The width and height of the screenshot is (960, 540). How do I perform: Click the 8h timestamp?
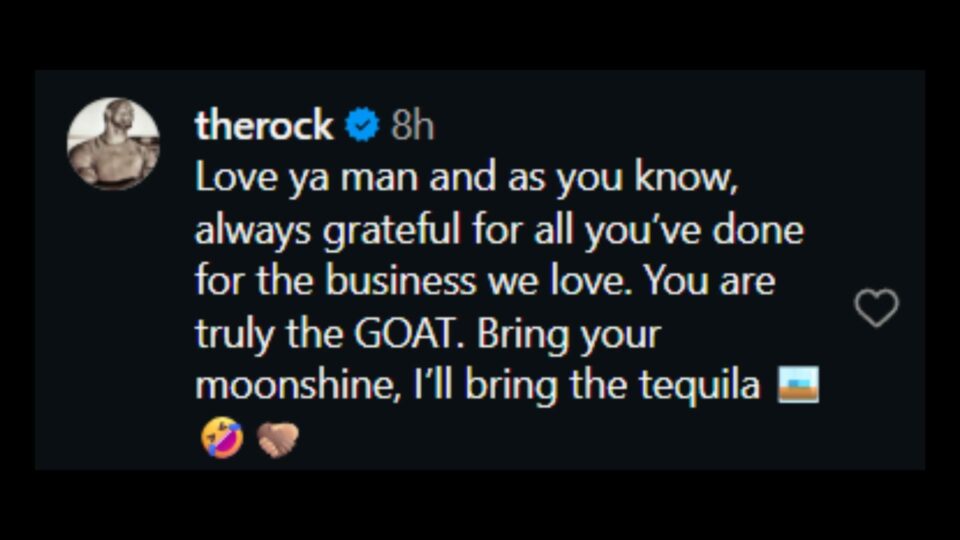[412, 126]
